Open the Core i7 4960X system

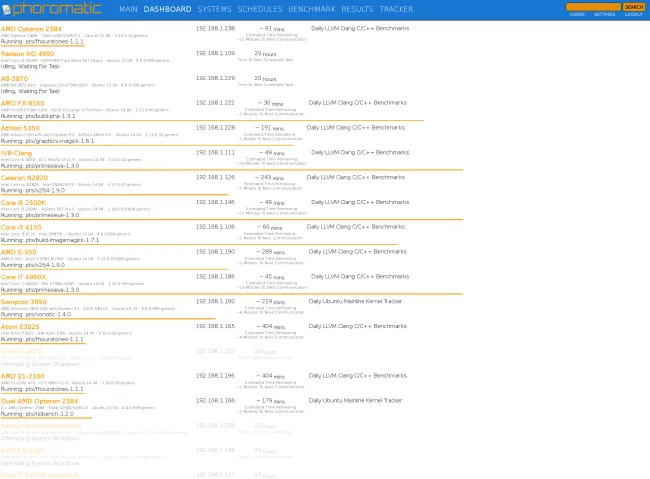[23, 277]
